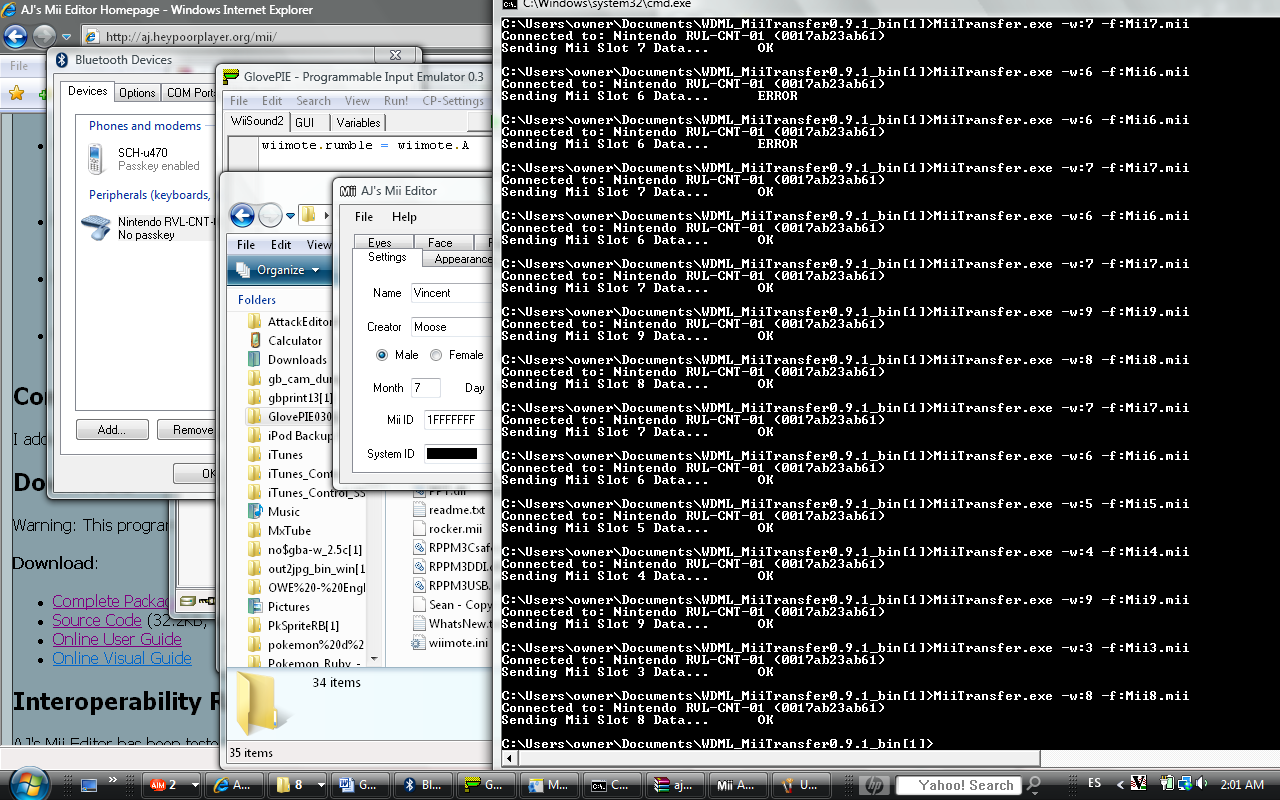The image size is (1280, 800).
Task: Open the Help menu in Mii Editor
Action: (404, 217)
